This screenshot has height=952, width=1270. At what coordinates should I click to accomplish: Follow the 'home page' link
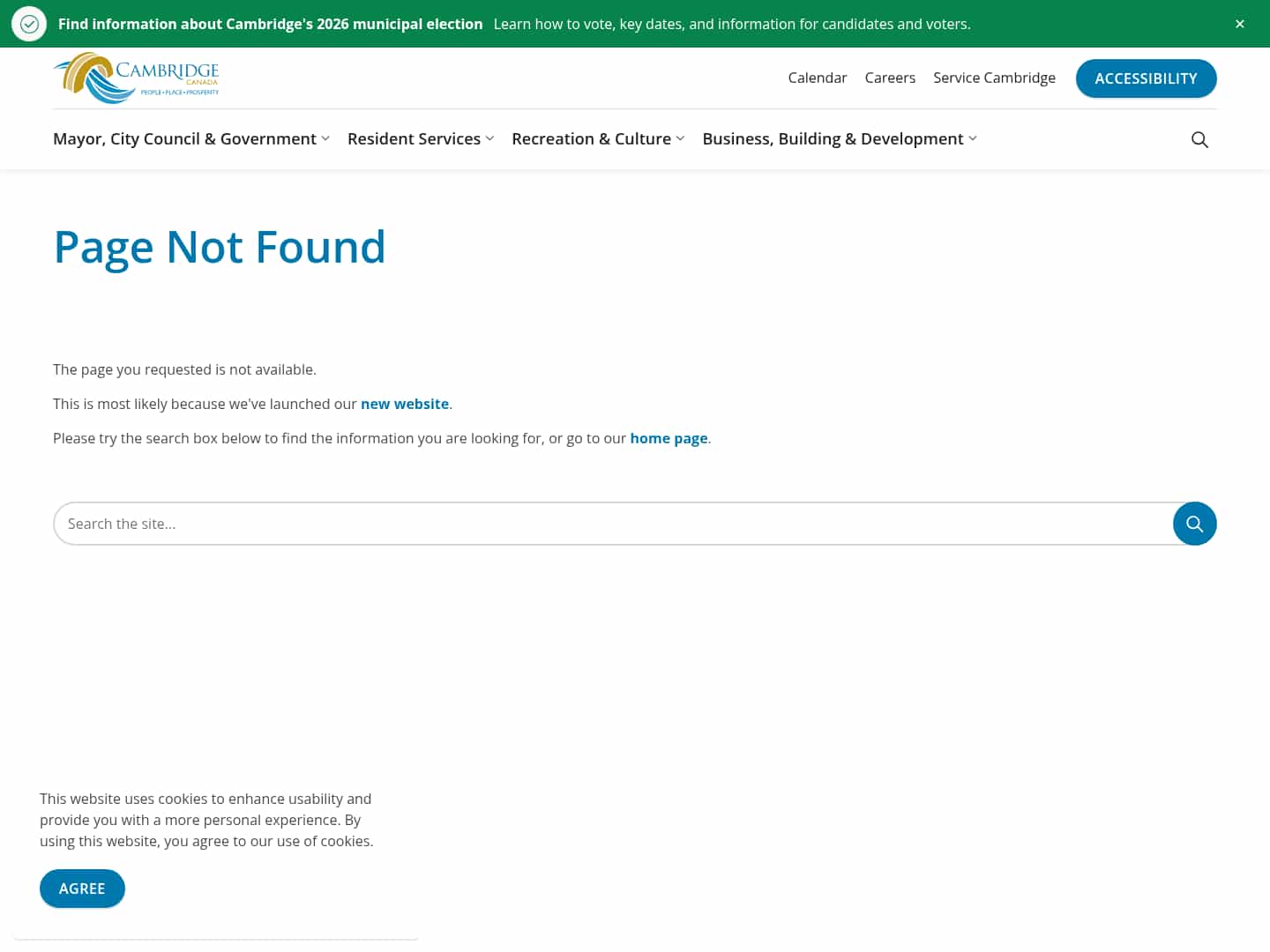tap(669, 438)
